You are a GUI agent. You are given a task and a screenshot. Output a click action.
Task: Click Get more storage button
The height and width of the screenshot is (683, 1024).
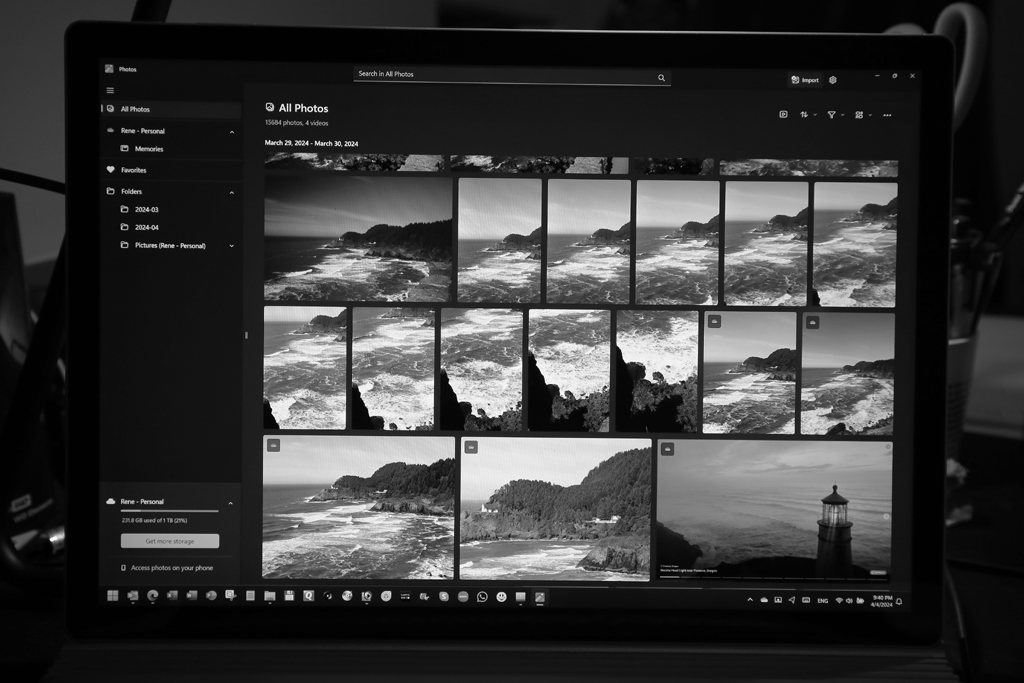[x=170, y=541]
